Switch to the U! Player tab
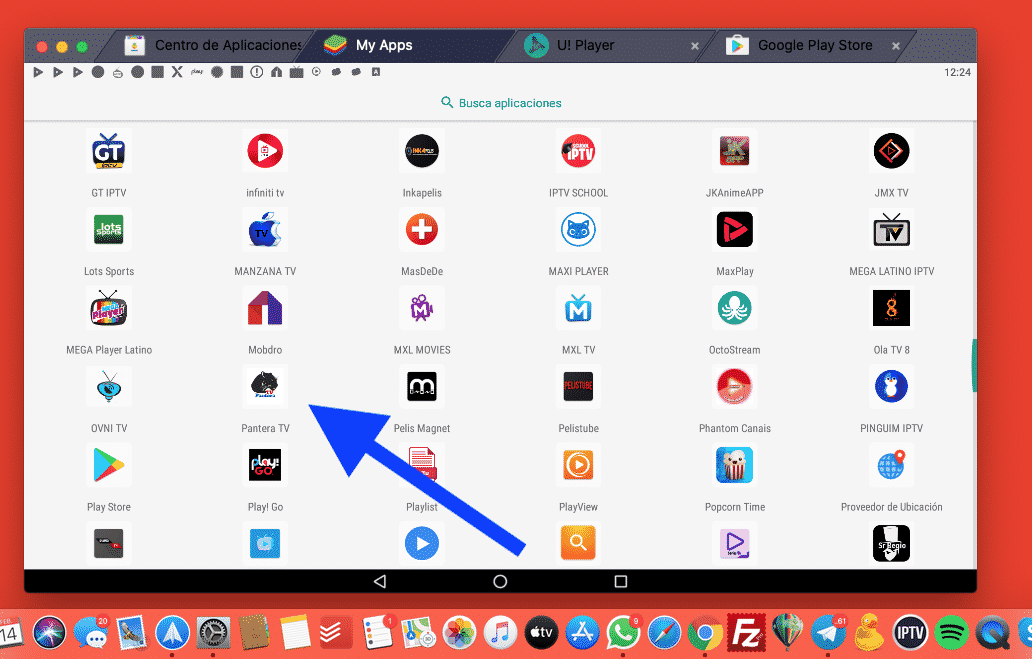Viewport: 1032px width, 659px height. [580, 45]
